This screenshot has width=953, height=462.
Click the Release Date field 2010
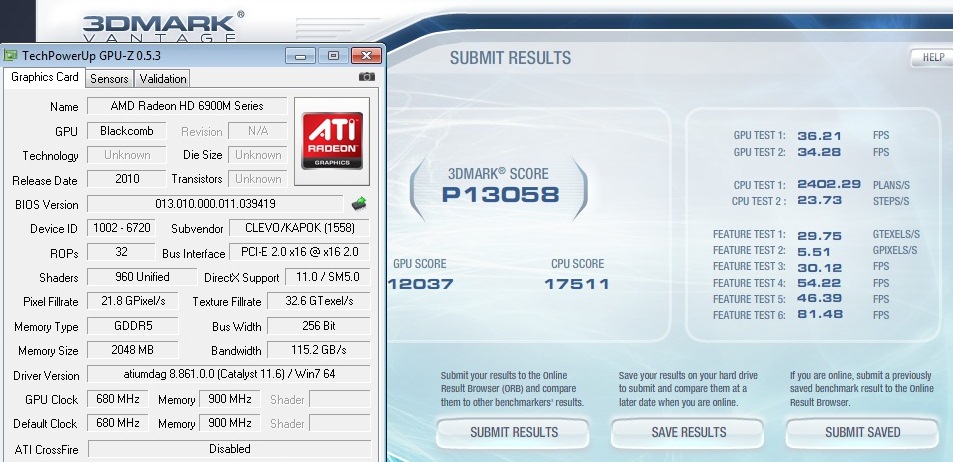(x=126, y=179)
